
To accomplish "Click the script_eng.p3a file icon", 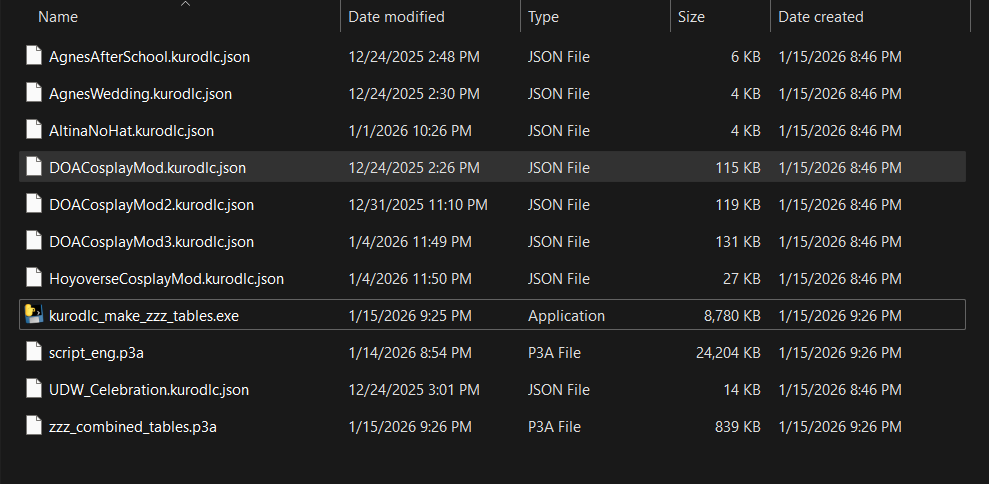I will [34, 352].
